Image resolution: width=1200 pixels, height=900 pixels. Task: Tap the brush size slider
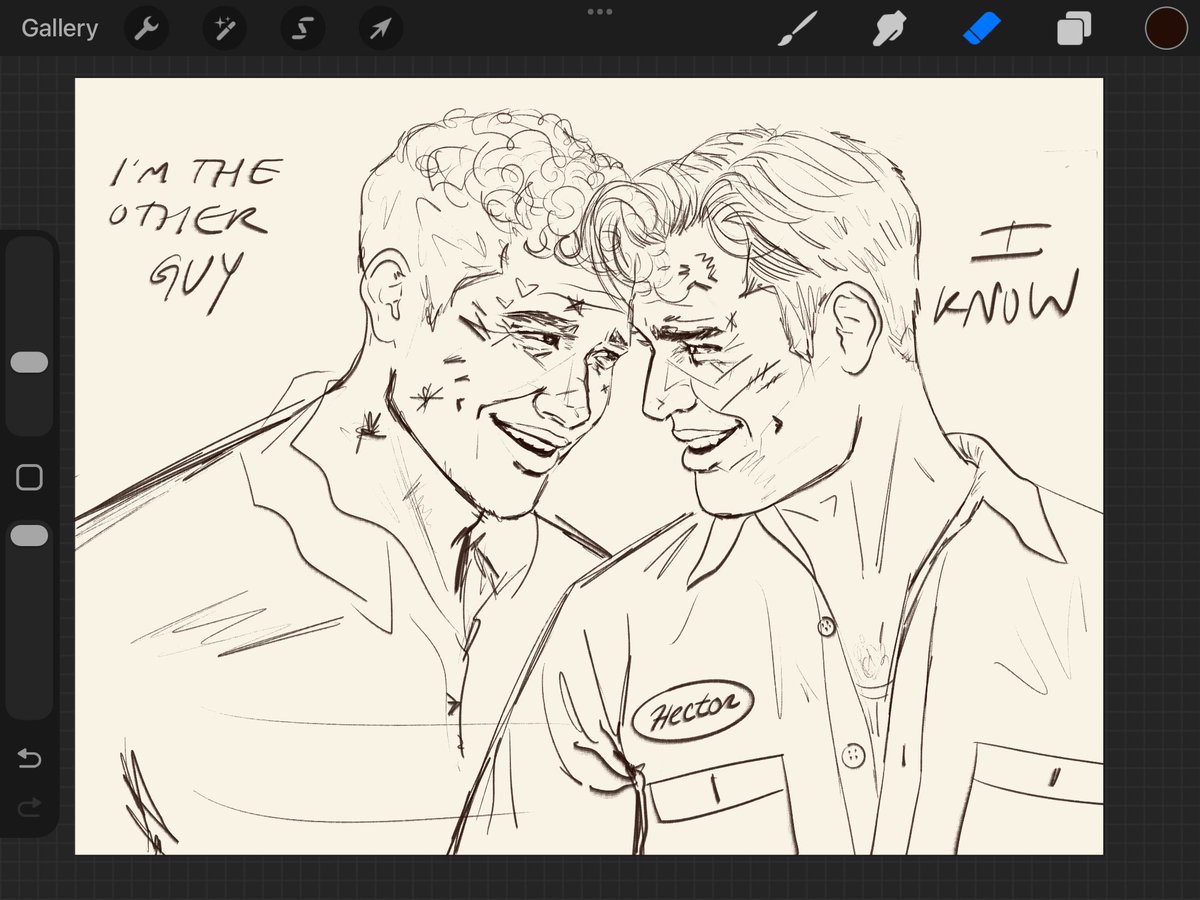click(x=29, y=362)
